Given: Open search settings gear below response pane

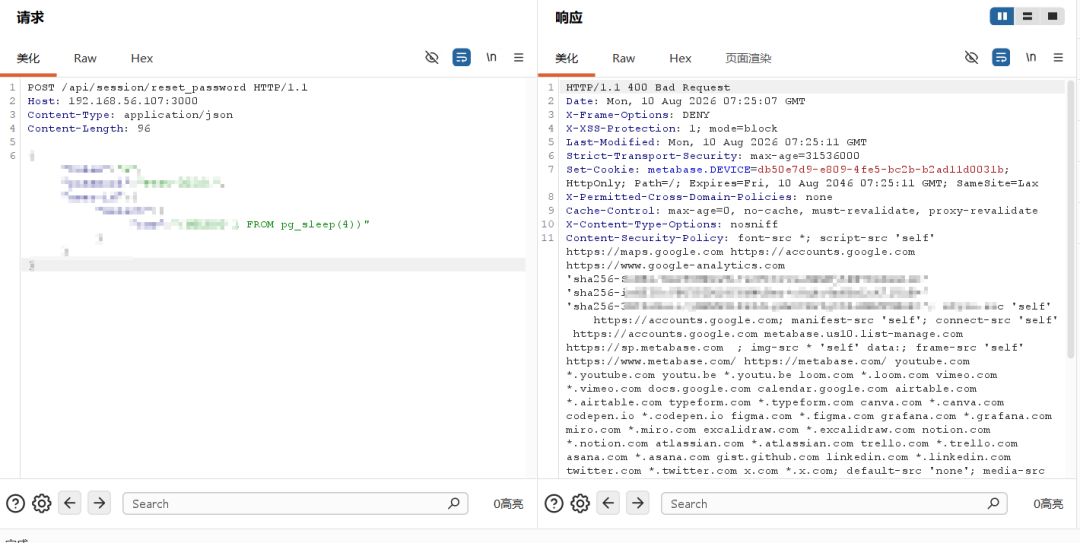Looking at the screenshot, I should click(x=581, y=504).
